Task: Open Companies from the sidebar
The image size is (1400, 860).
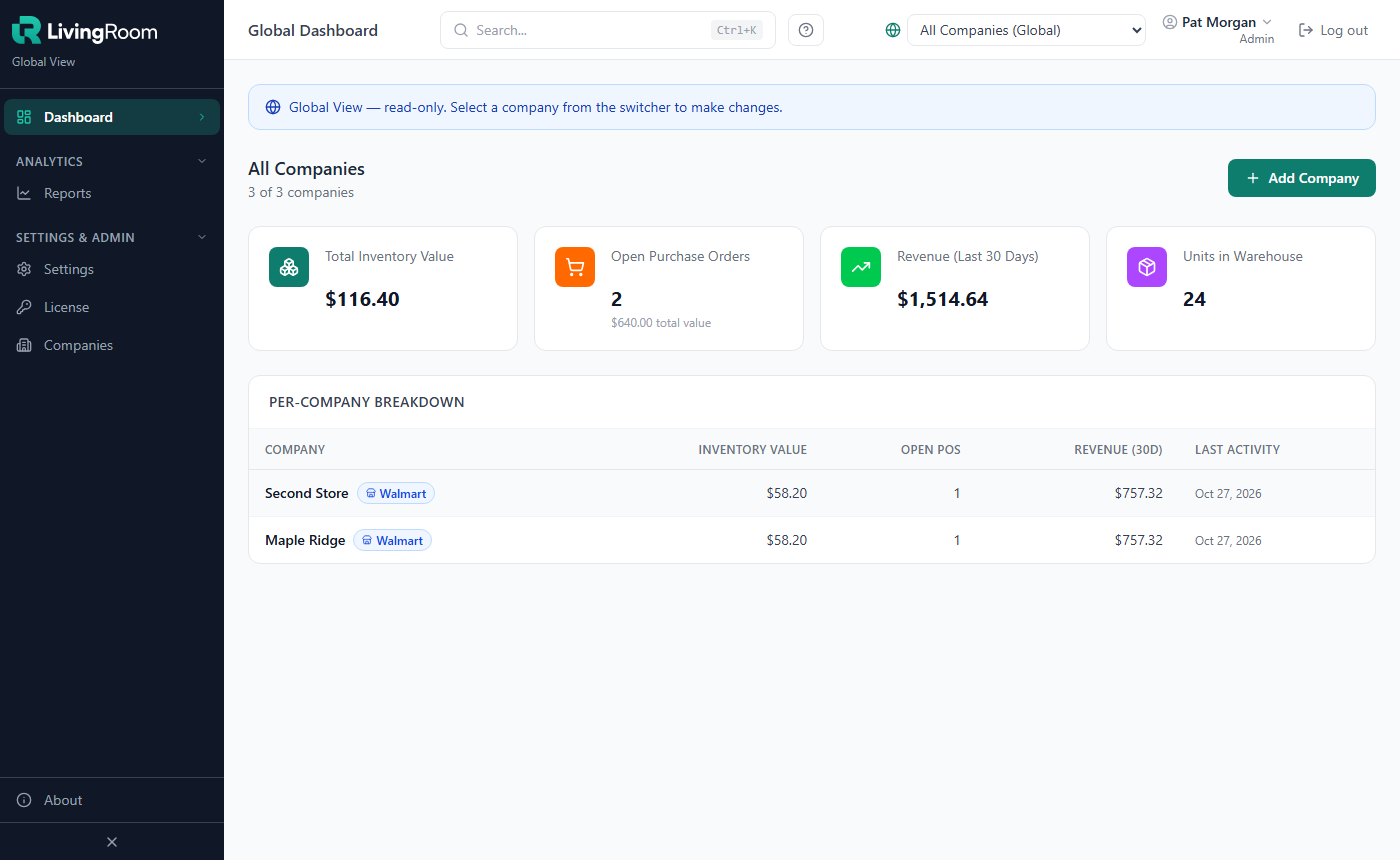Action: click(112, 345)
